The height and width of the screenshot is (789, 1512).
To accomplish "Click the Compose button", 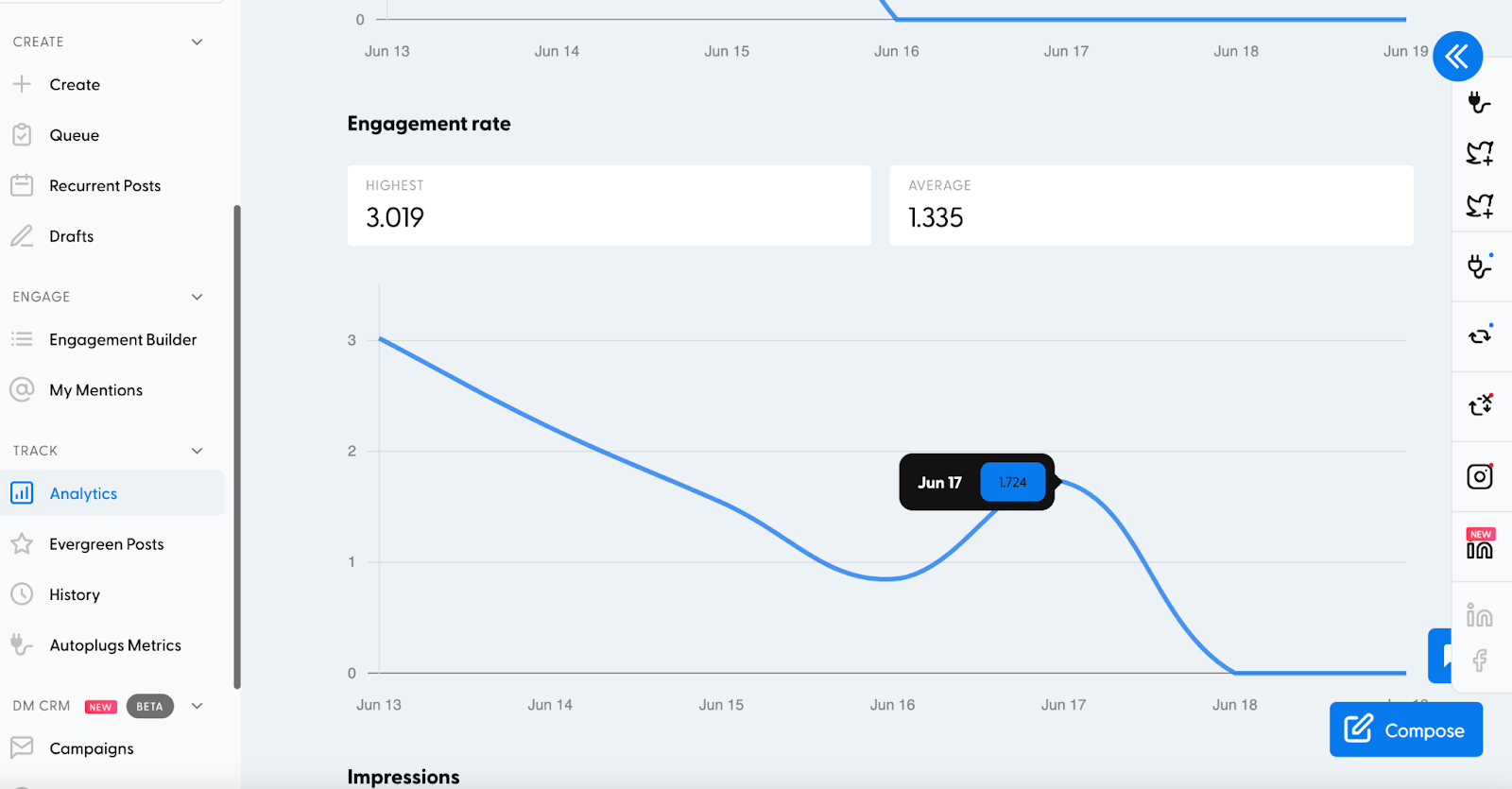I will (x=1405, y=729).
